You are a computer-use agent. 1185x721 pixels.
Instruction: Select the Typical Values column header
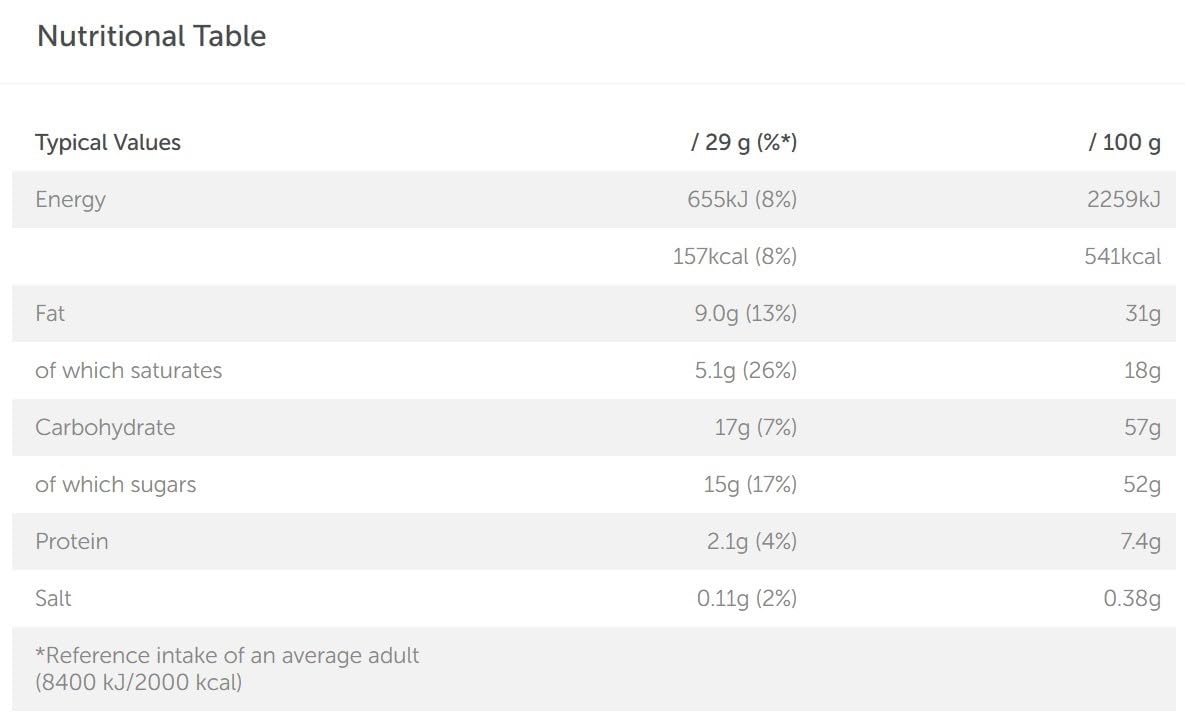[108, 143]
